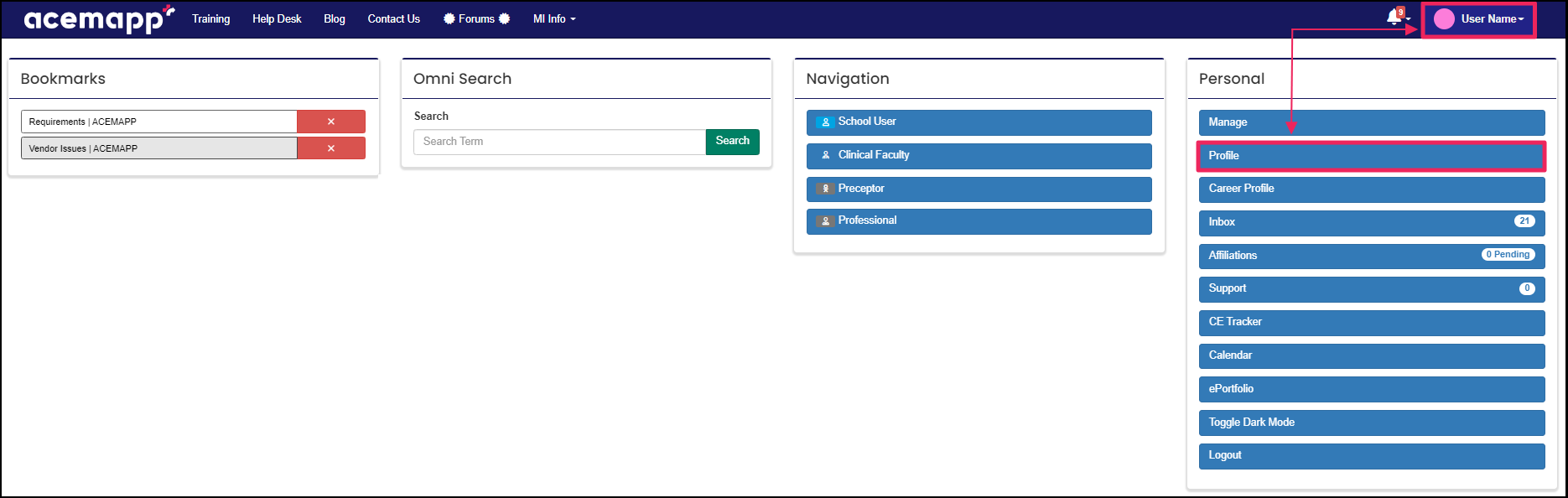Toggle Dark Mode

pyautogui.click(x=1372, y=423)
